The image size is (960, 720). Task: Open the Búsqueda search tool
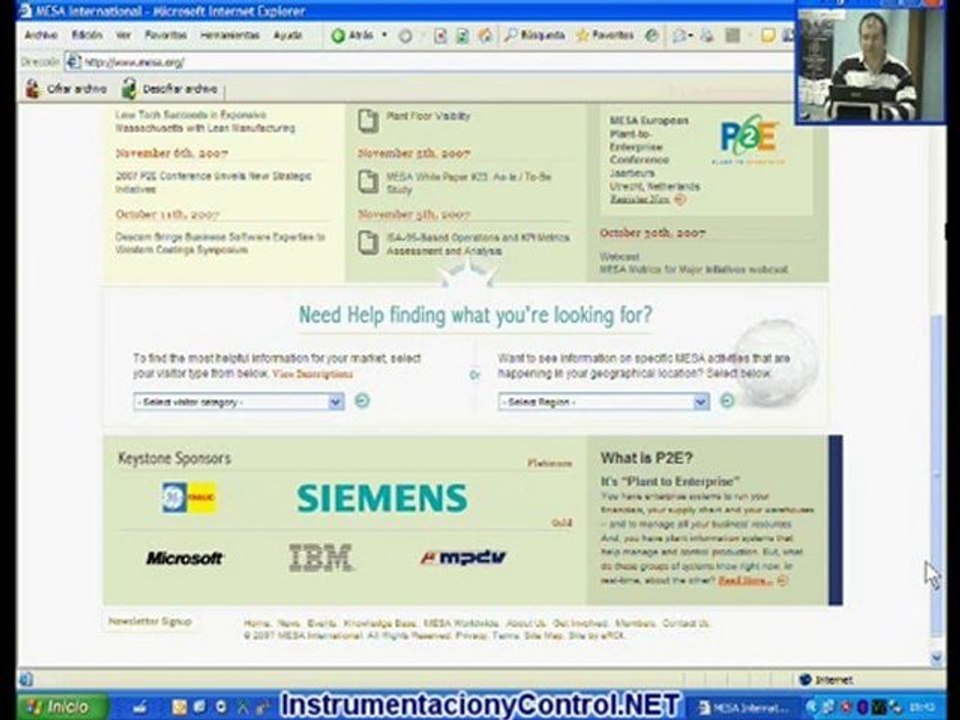coord(534,36)
